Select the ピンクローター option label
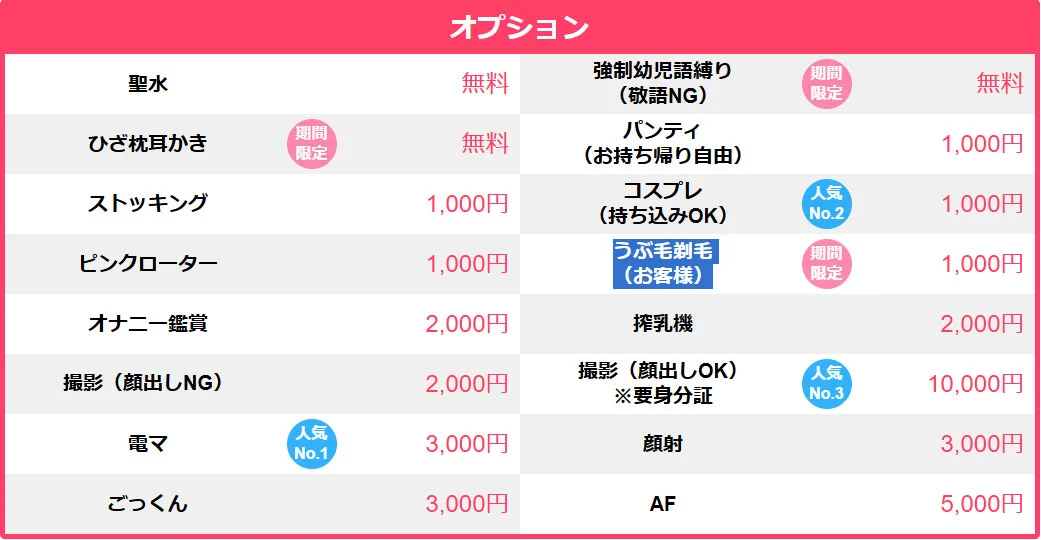The height and width of the screenshot is (540, 1041). [148, 264]
